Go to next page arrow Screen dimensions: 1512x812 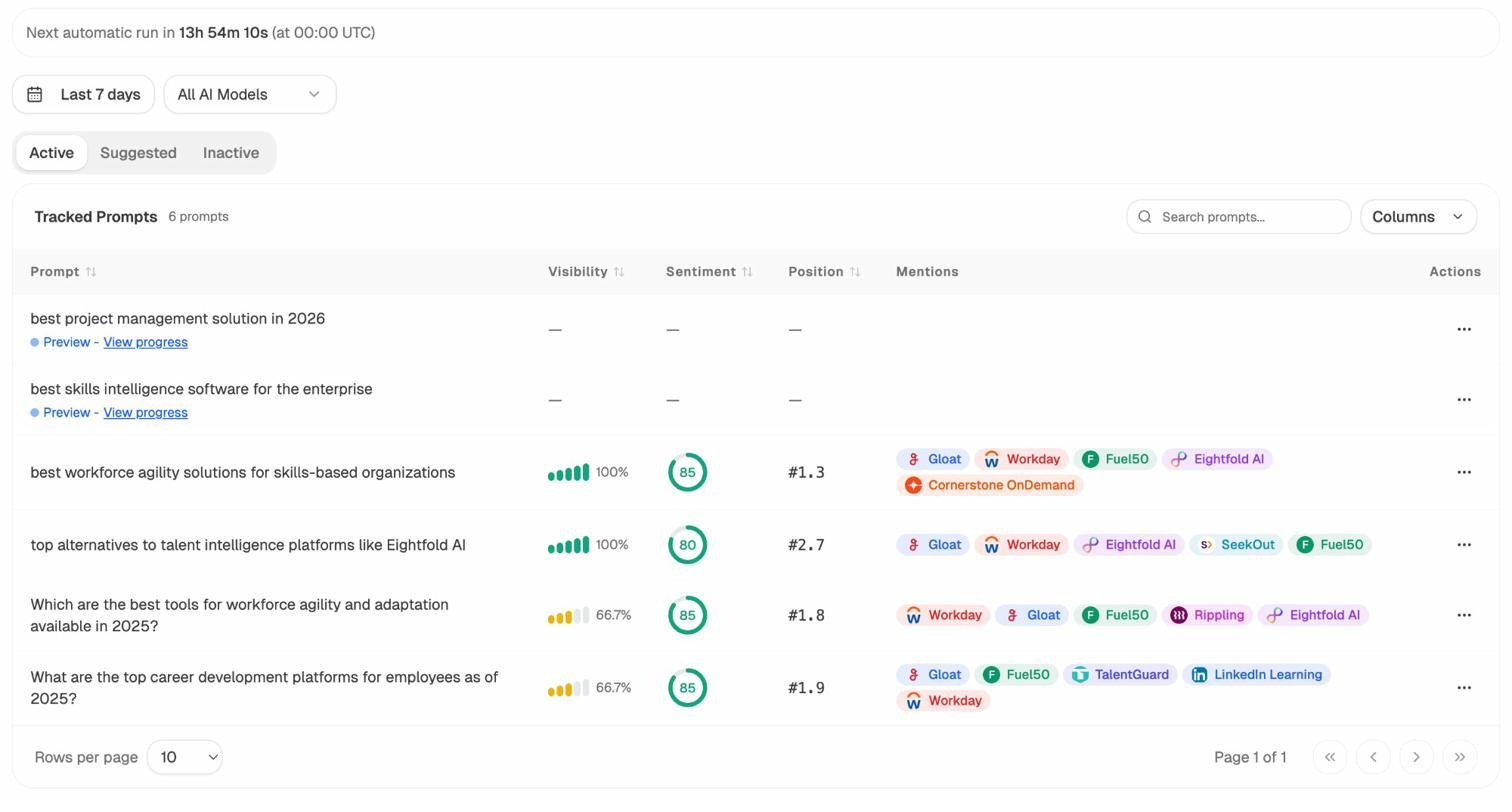point(1416,757)
